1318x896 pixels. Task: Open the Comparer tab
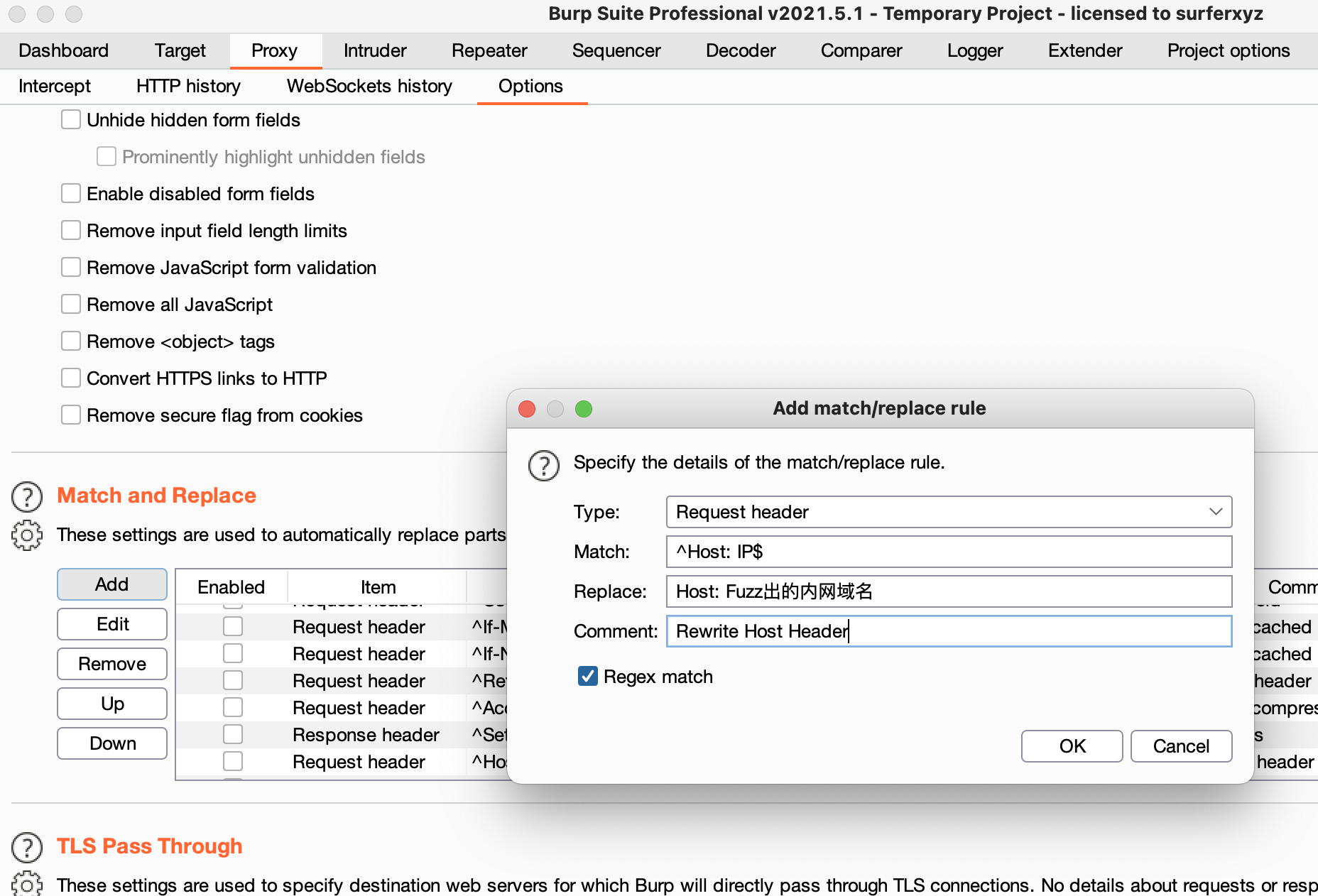[x=861, y=50]
